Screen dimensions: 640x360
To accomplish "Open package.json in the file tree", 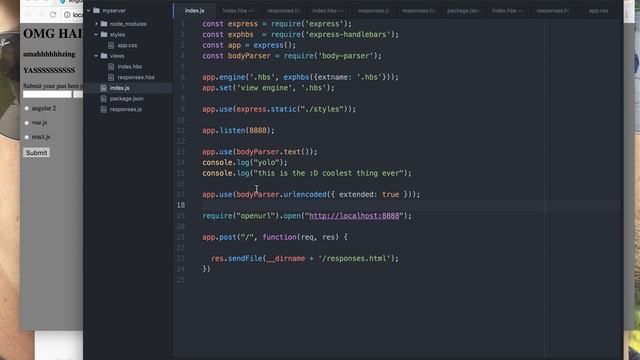I will pyautogui.click(x=127, y=98).
